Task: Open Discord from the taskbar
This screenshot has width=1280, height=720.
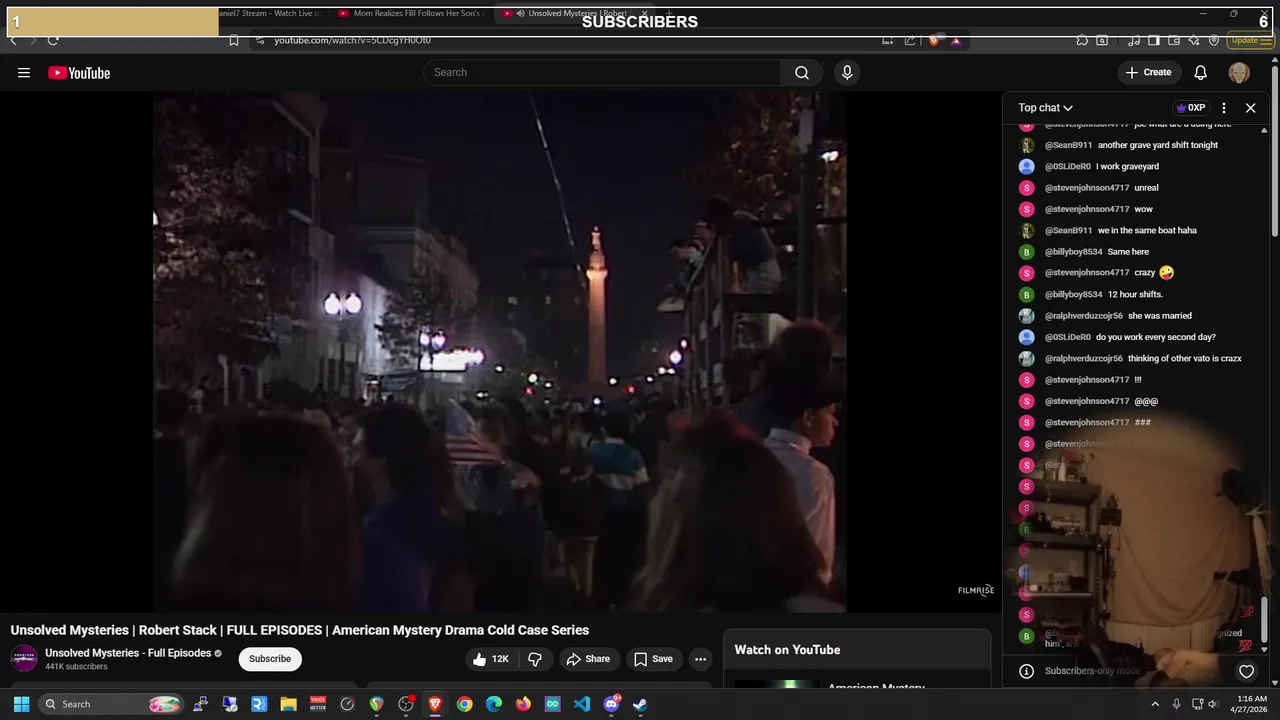Action: pos(611,704)
